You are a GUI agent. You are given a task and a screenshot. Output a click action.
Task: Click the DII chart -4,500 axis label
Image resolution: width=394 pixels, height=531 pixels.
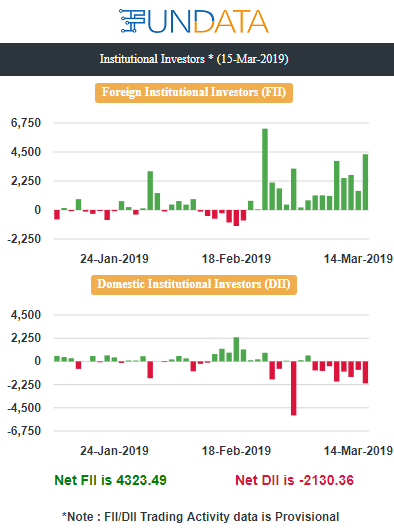pyautogui.click(x=24, y=408)
